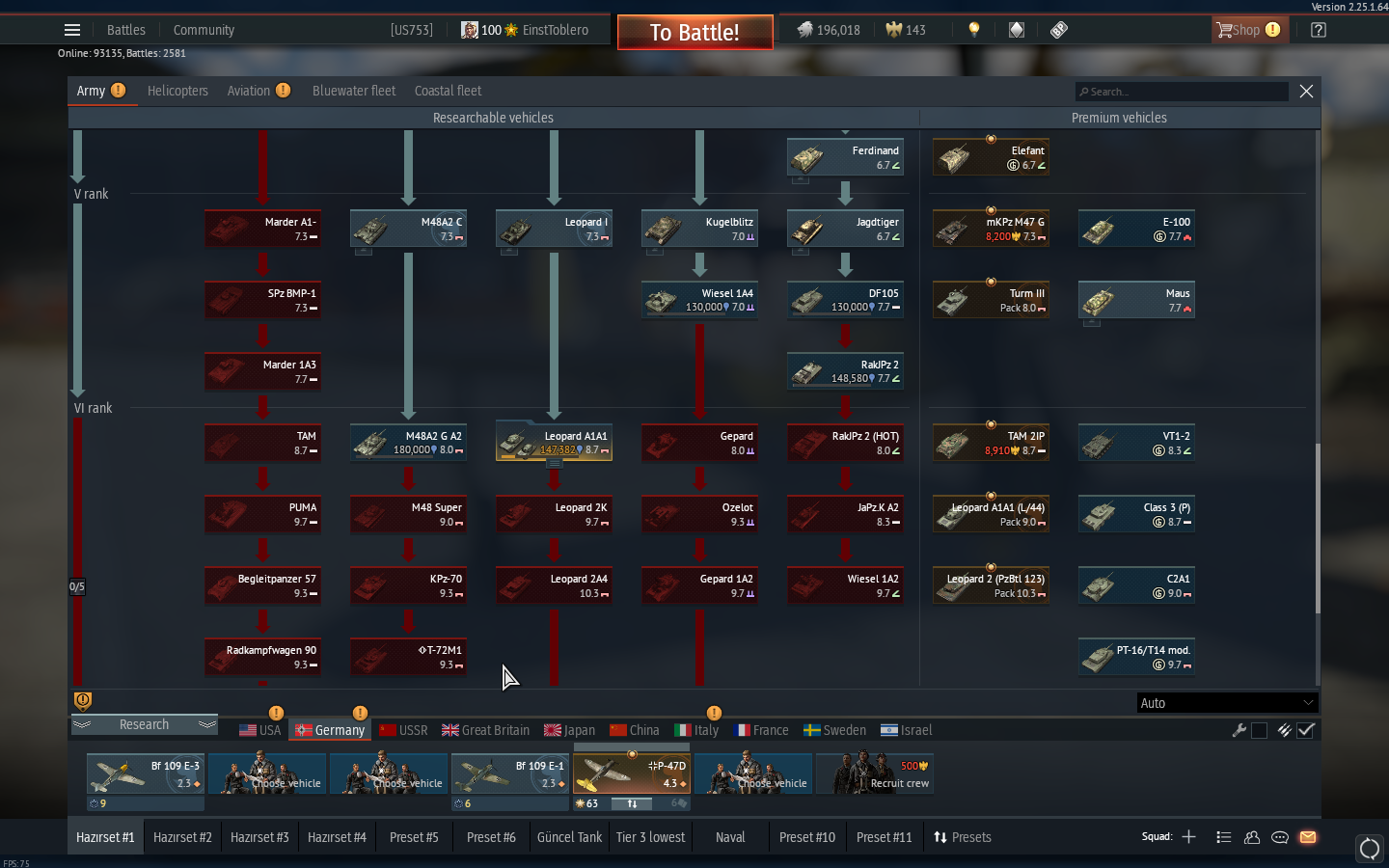Click the orange alert badge on Army tab
The image size is (1389, 868).
point(118,90)
